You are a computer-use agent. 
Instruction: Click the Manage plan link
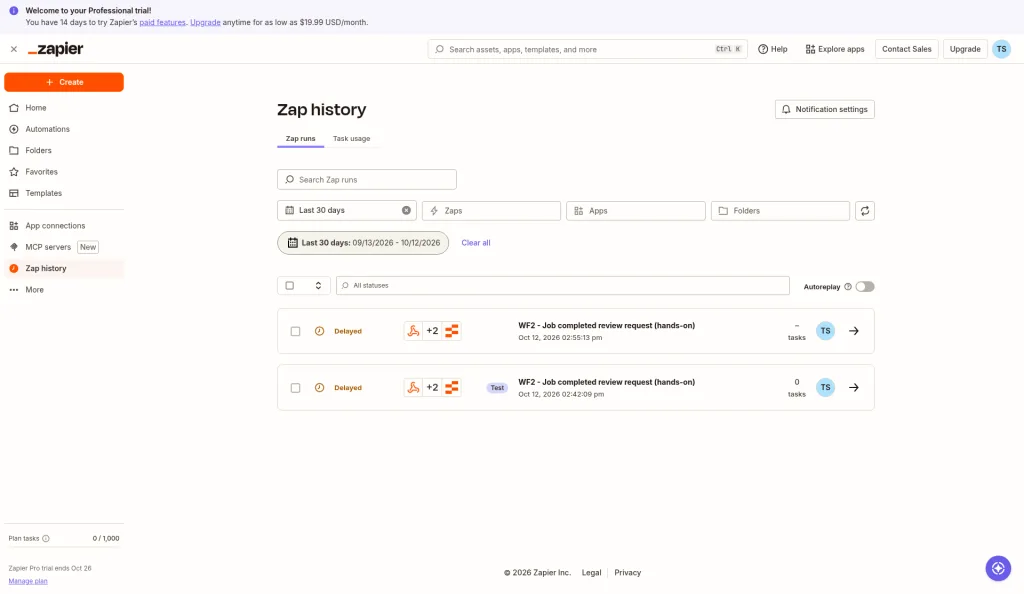click(28, 581)
